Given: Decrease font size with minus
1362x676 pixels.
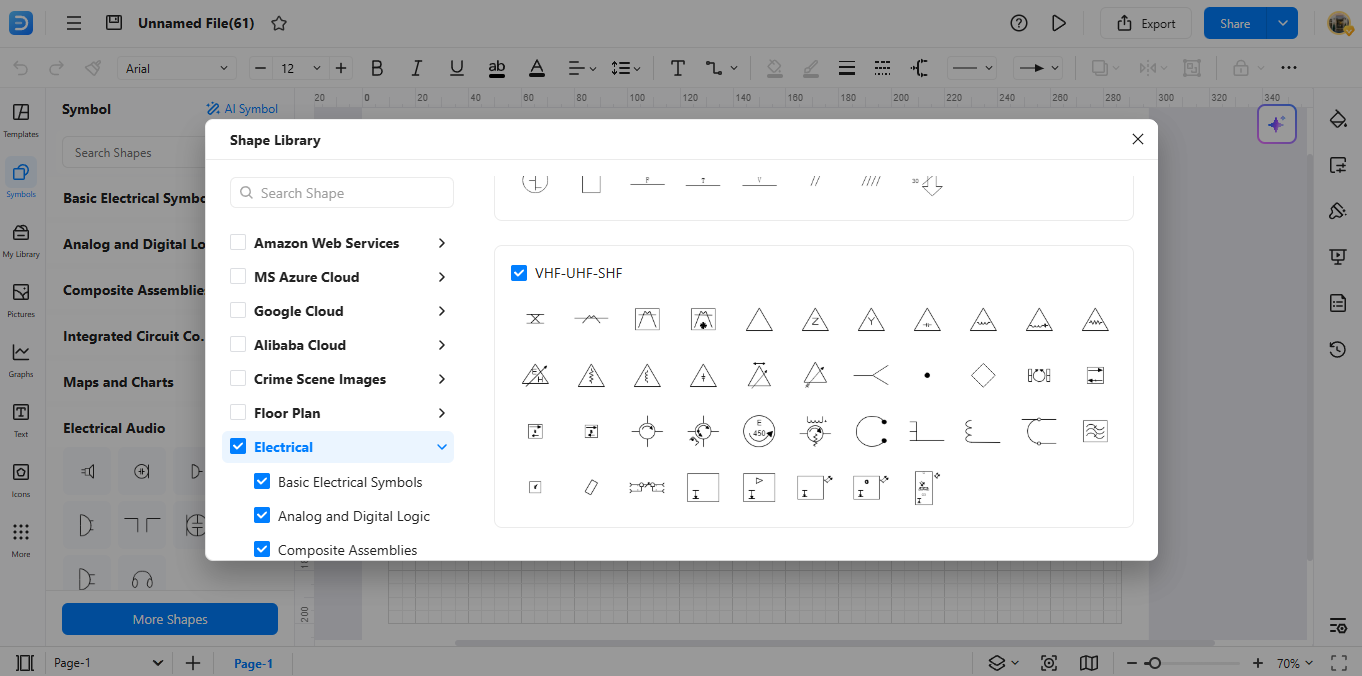Looking at the screenshot, I should [261, 68].
